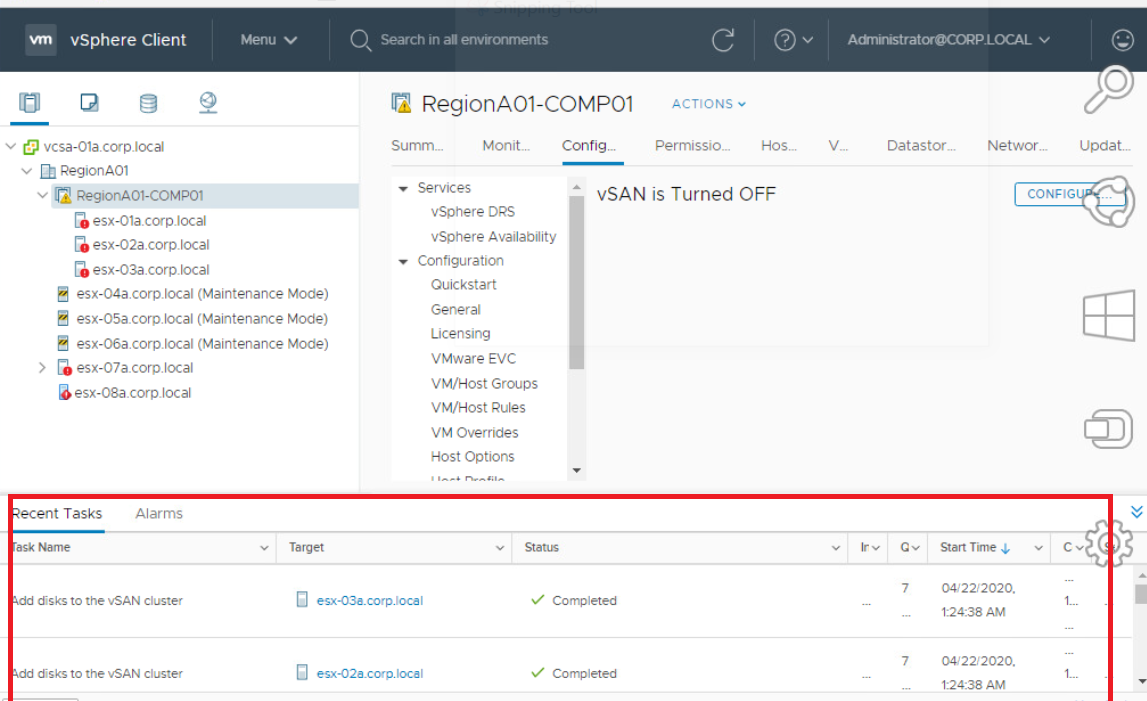Click the esx-06a maintenance mode host icon
The image size is (1147, 701).
(x=64, y=344)
